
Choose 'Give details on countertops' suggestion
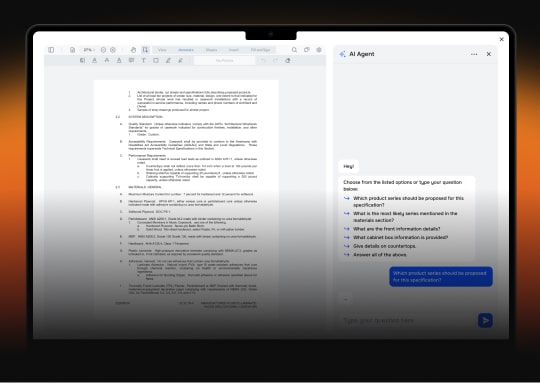tap(384, 246)
